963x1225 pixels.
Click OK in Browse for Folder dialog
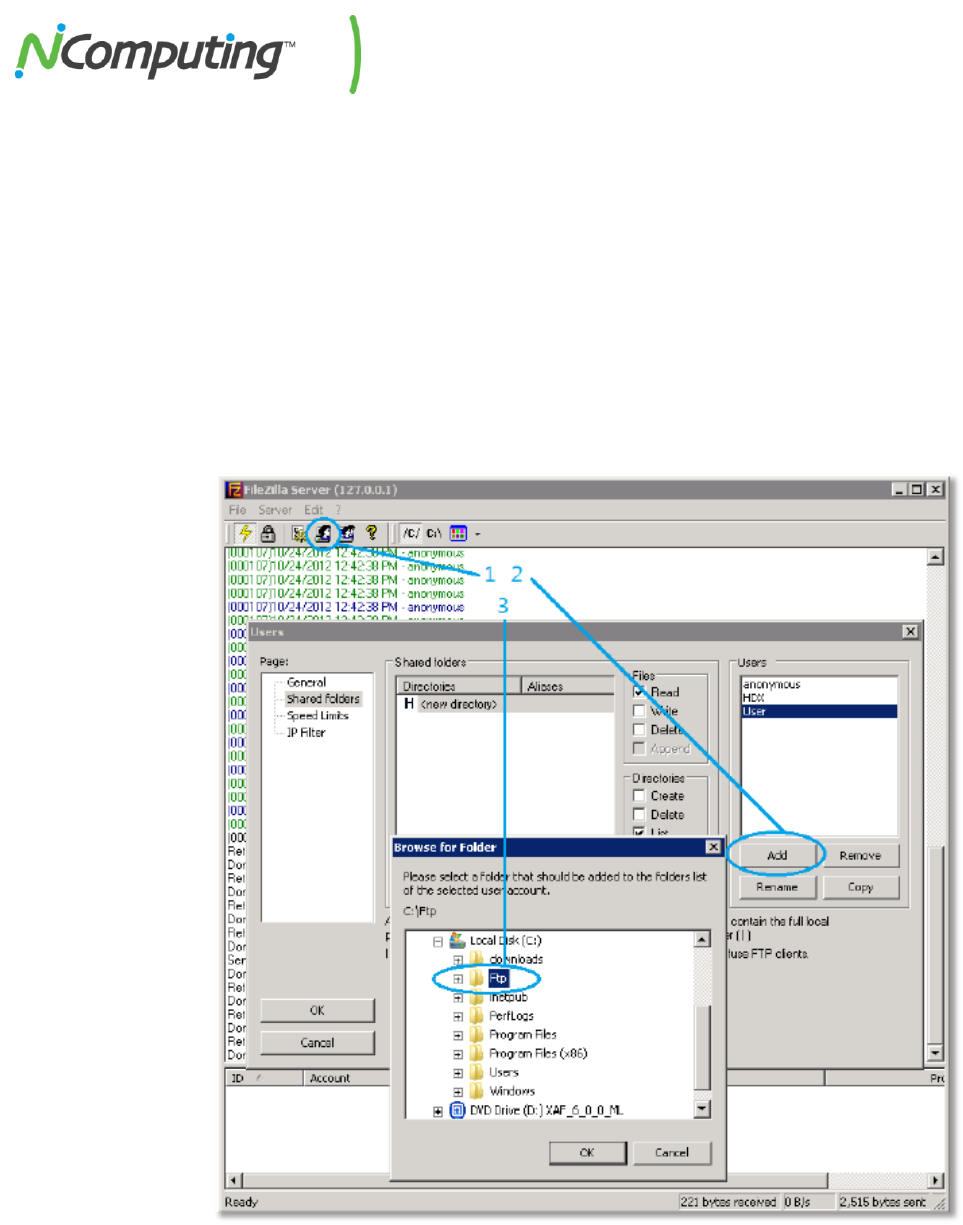coord(588,1152)
